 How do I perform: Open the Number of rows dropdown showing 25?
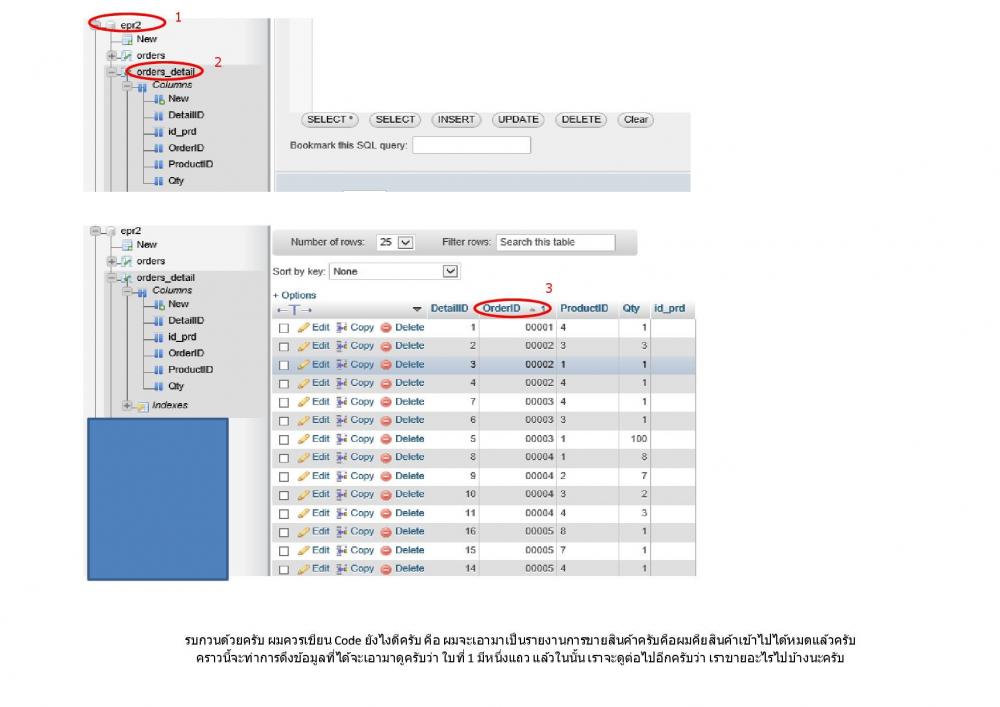coord(395,242)
